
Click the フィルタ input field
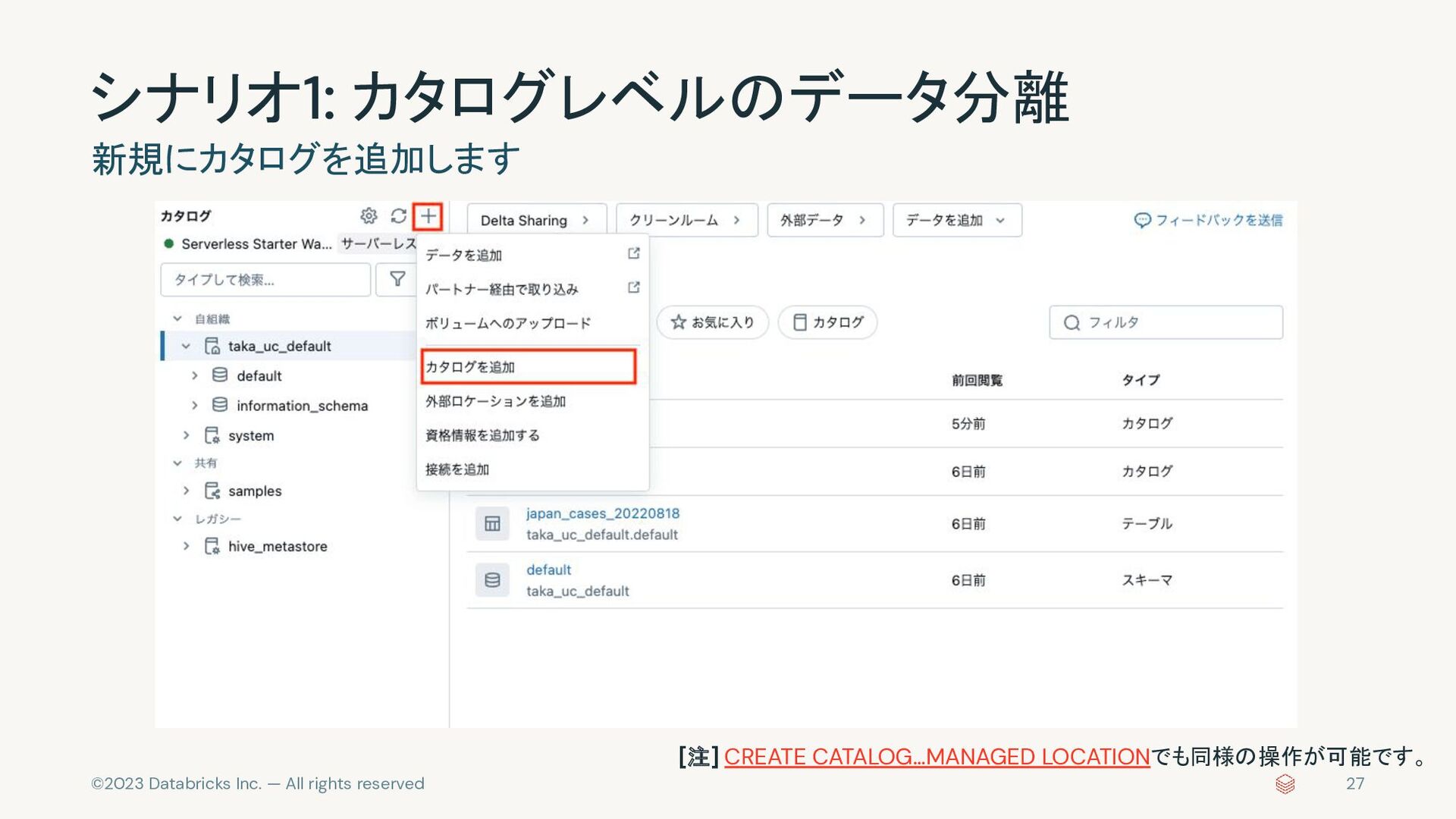pos(1166,322)
